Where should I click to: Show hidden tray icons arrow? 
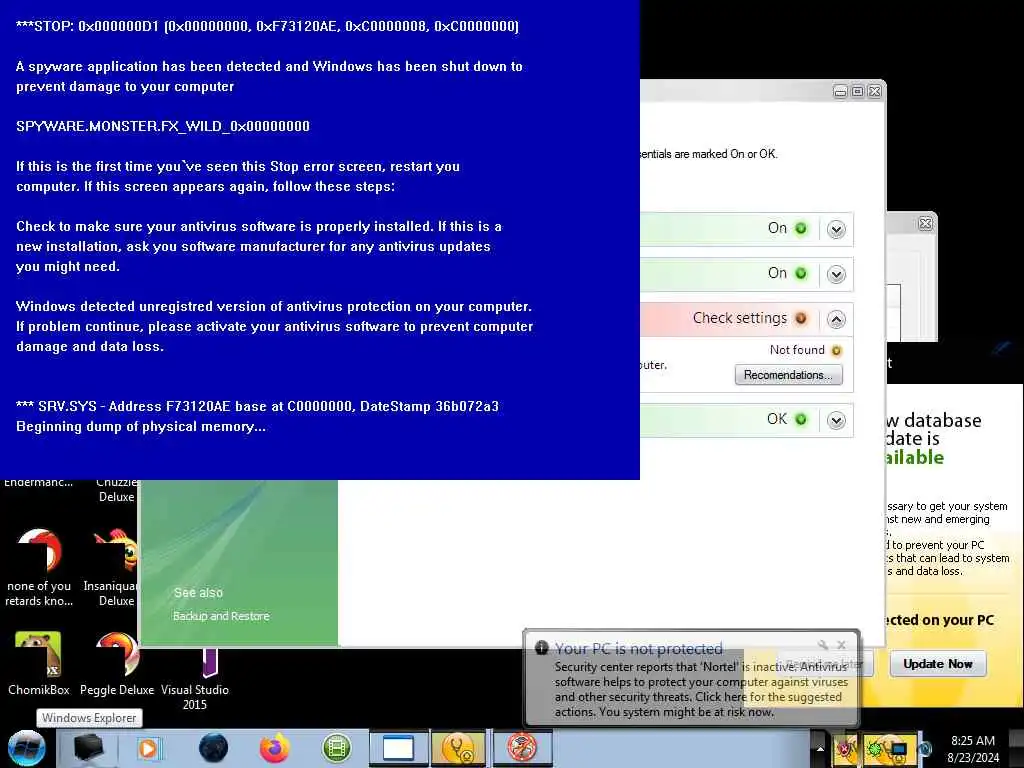[820, 749]
